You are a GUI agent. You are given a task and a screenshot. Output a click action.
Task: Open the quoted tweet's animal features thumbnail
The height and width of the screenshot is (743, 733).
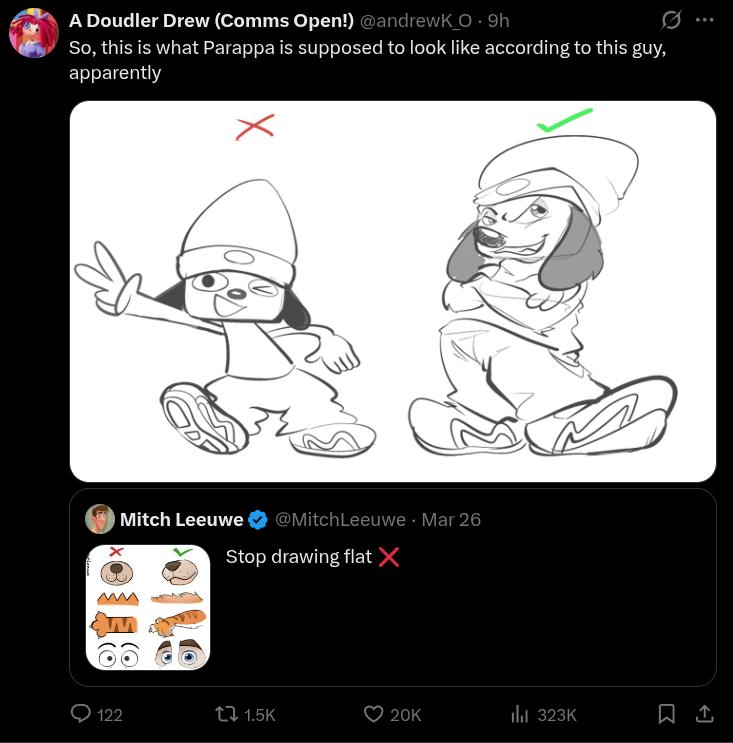pyautogui.click(x=148, y=607)
